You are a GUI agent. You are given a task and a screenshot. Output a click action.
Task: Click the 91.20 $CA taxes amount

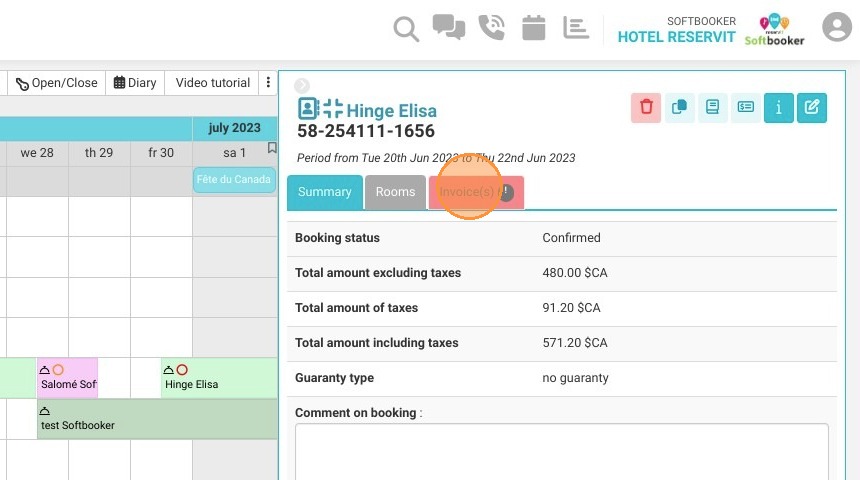coord(572,308)
